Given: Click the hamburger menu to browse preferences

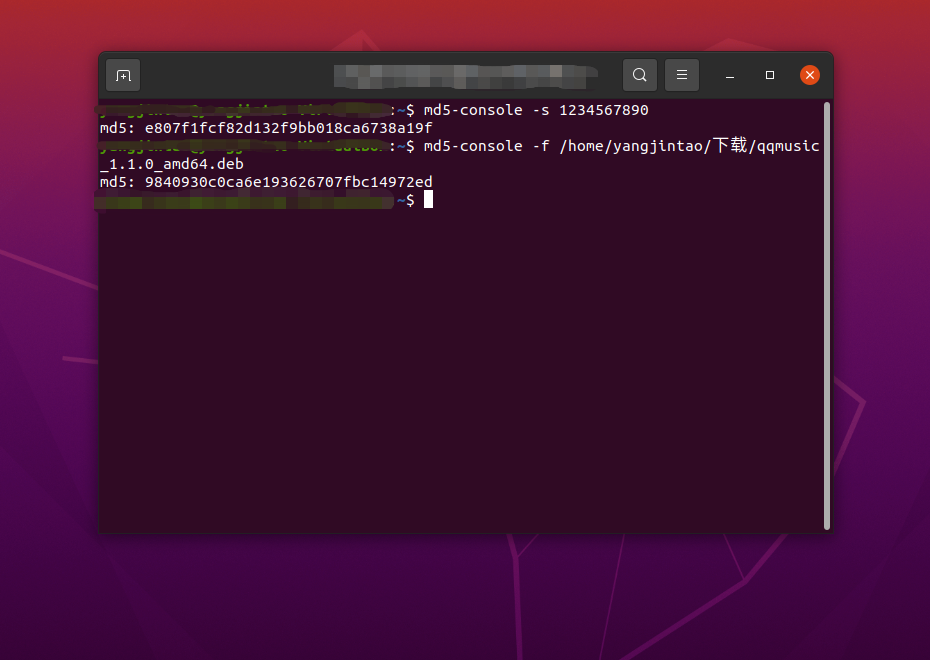Looking at the screenshot, I should click(x=681, y=74).
